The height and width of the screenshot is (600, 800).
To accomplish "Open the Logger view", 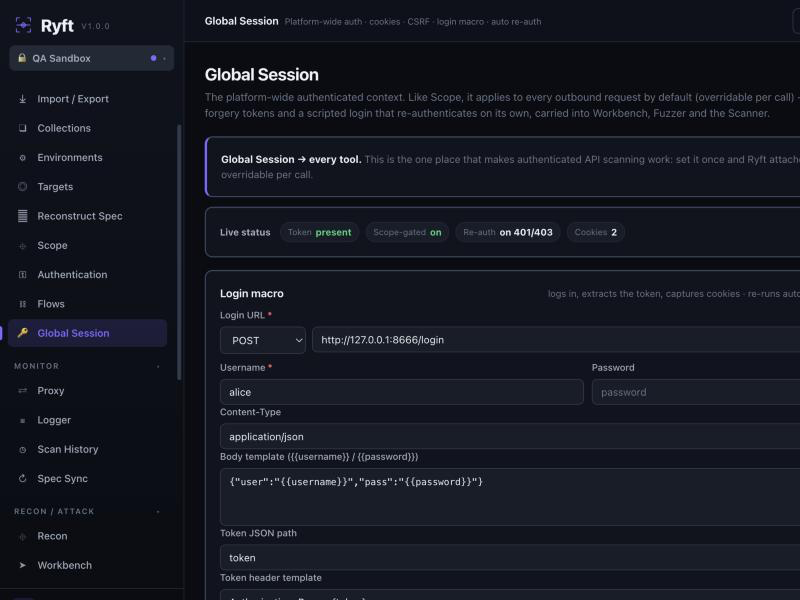I will tap(87, 420).
